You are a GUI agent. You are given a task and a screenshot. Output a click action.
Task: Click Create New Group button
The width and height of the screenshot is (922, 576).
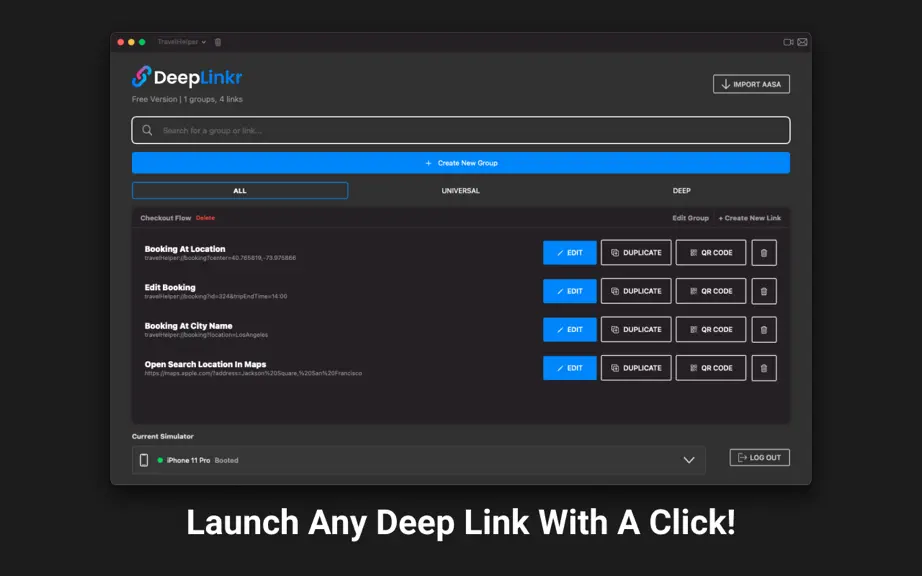[x=460, y=163]
